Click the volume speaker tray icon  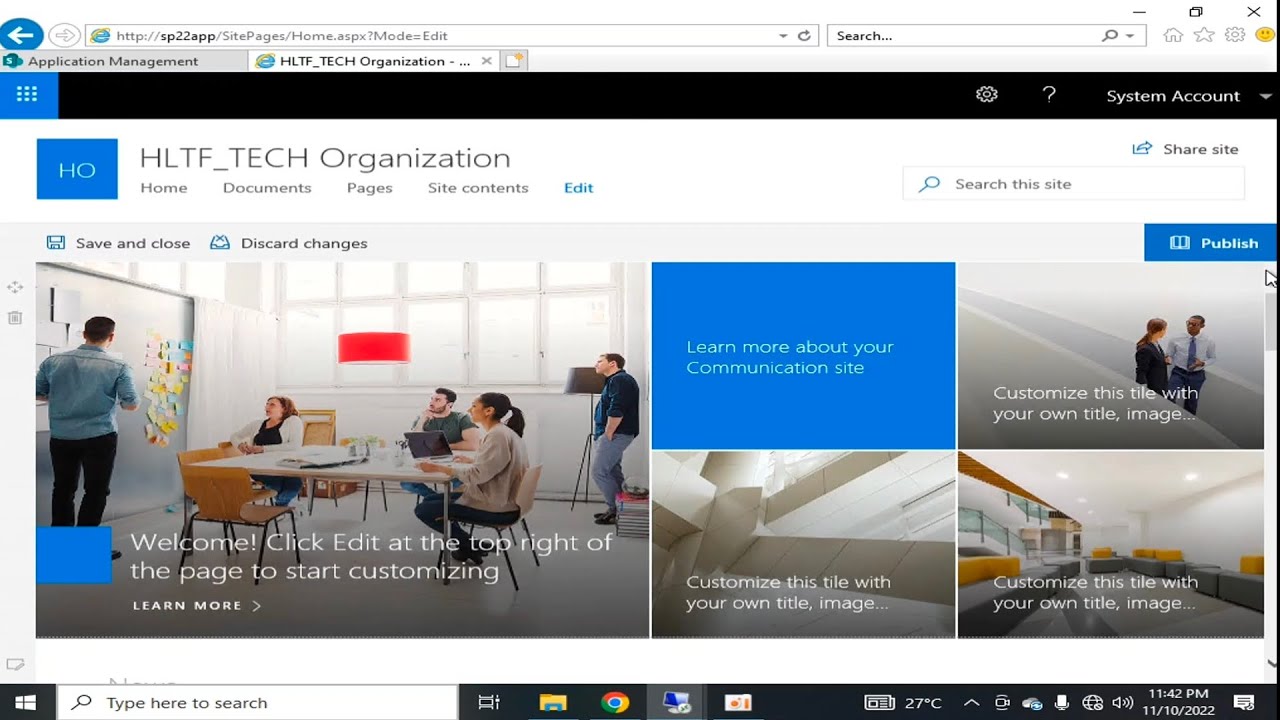(x=1122, y=703)
